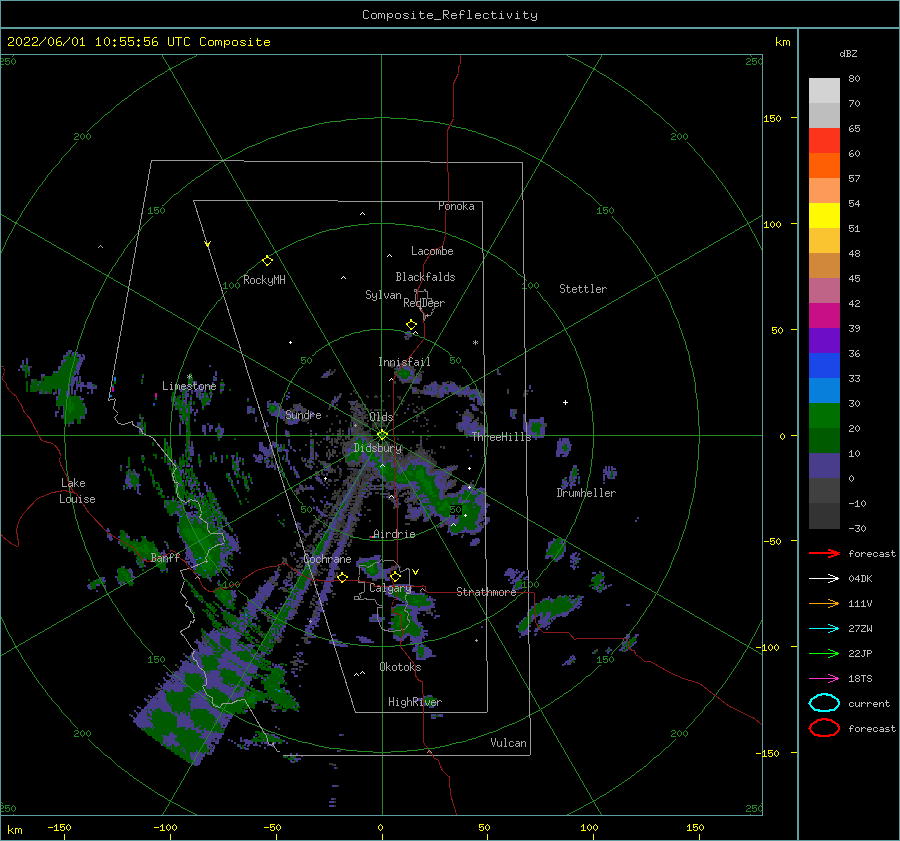Click the dBZ legend heading
900x841 pixels.
(848, 53)
